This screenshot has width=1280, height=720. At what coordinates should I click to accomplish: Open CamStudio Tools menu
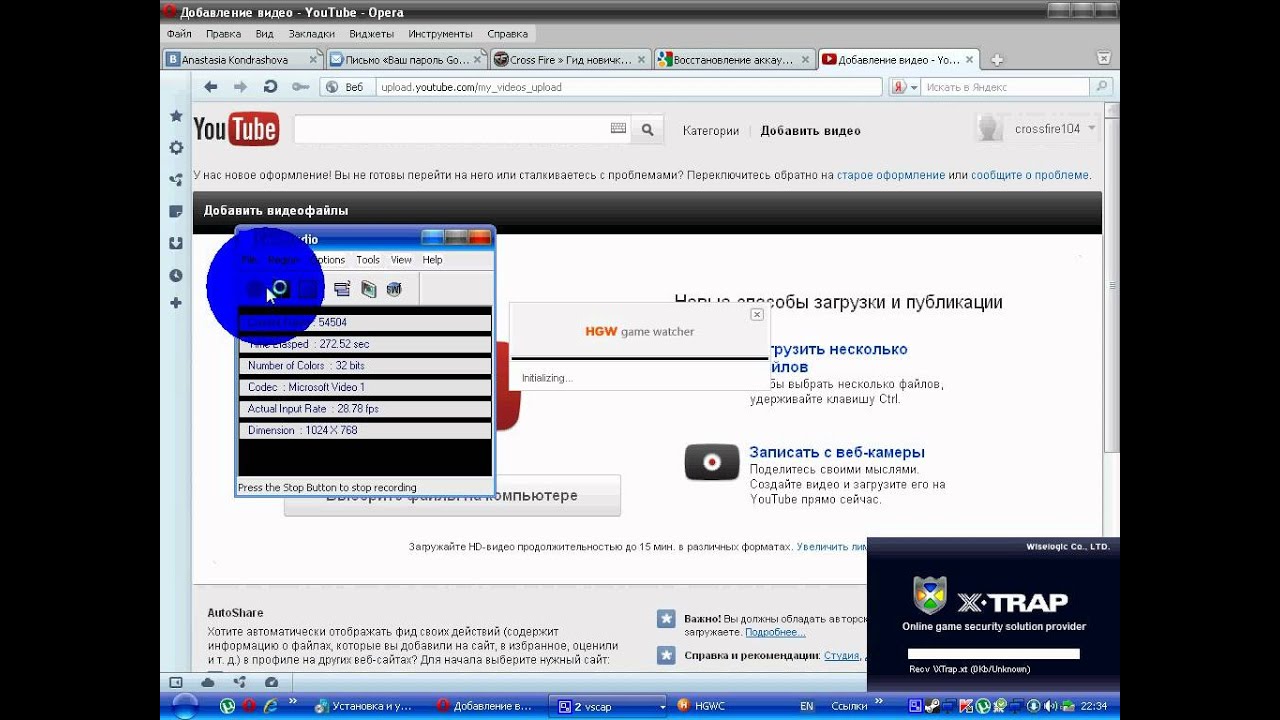(x=368, y=260)
